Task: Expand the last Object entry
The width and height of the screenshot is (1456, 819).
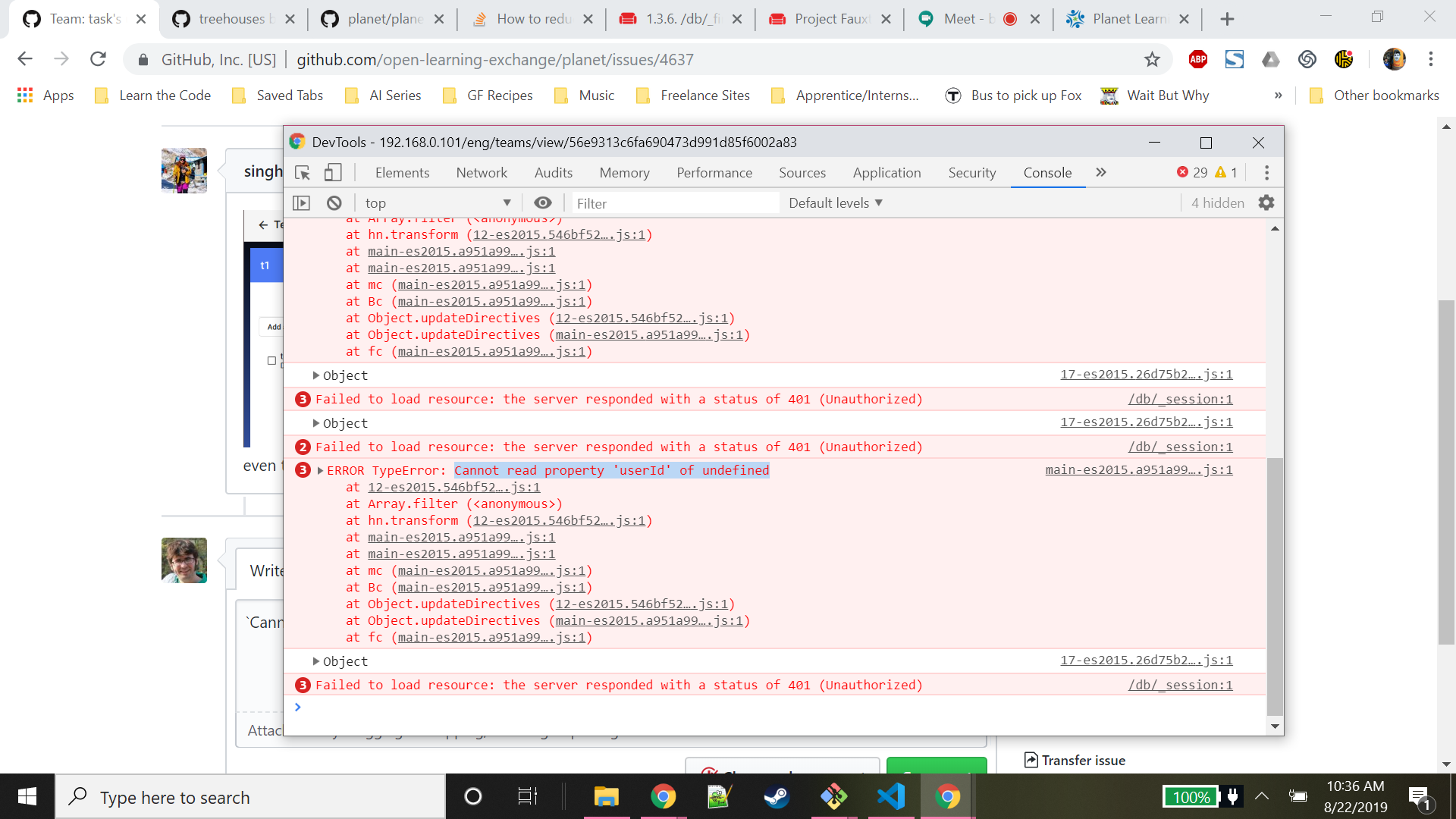Action: tap(317, 661)
